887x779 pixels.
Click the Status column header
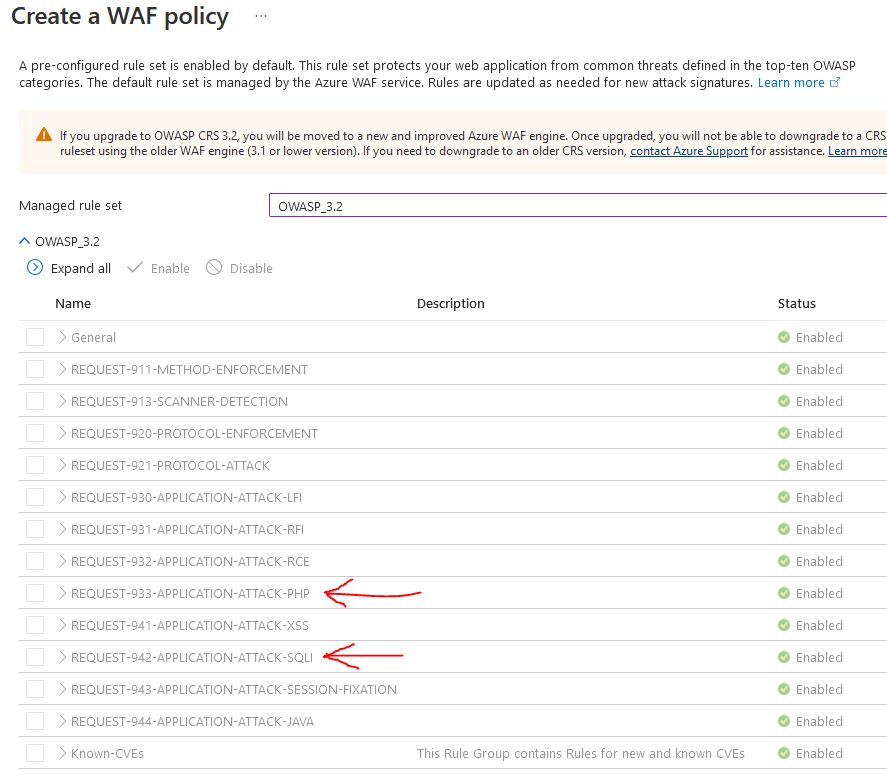pyautogui.click(x=797, y=303)
